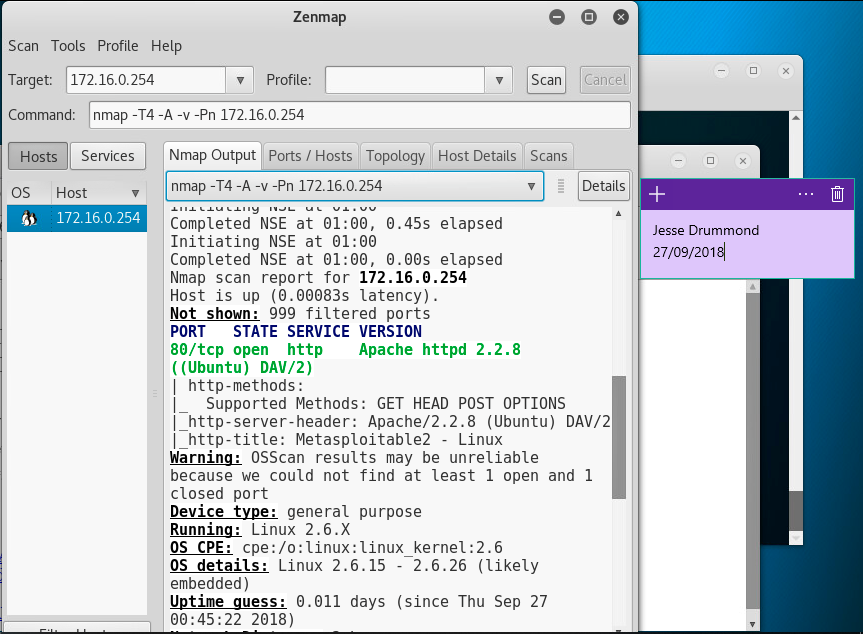Expand the scan command output selector
This screenshot has width=863, height=634.
pyautogui.click(x=355, y=186)
